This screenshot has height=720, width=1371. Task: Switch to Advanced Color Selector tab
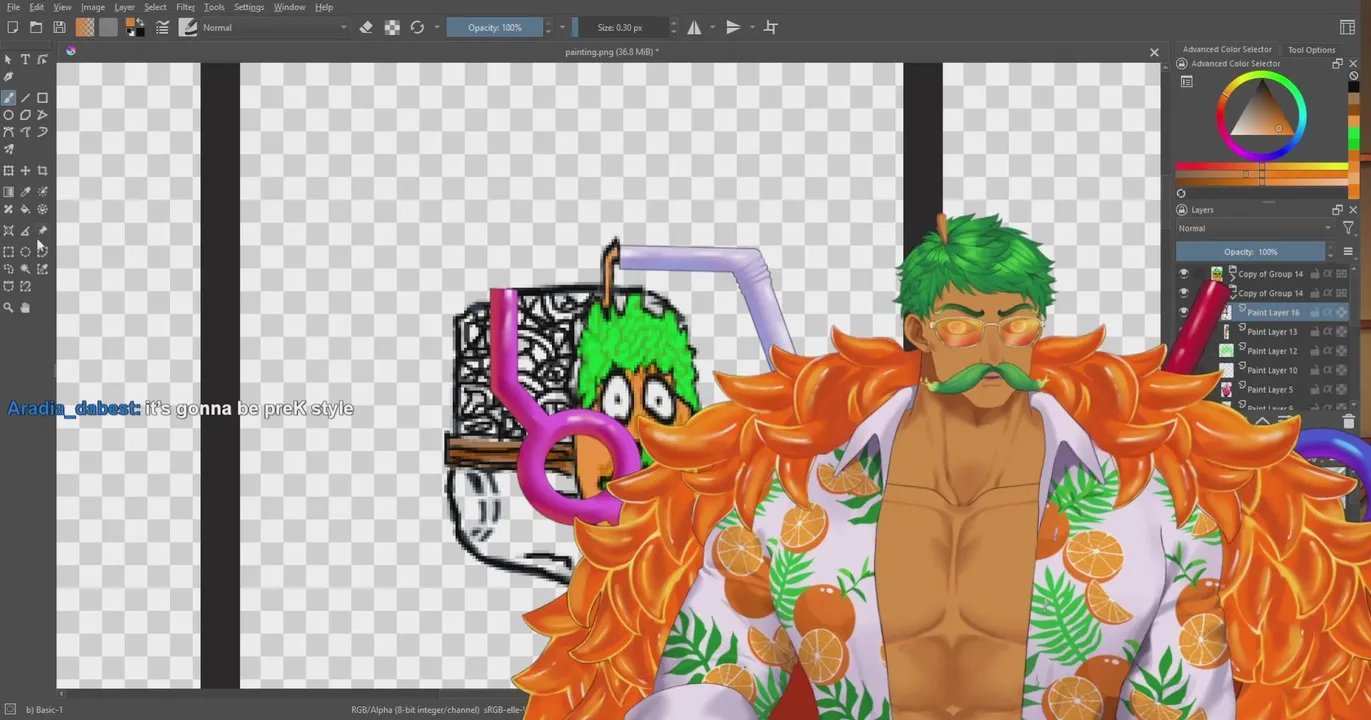(1227, 49)
